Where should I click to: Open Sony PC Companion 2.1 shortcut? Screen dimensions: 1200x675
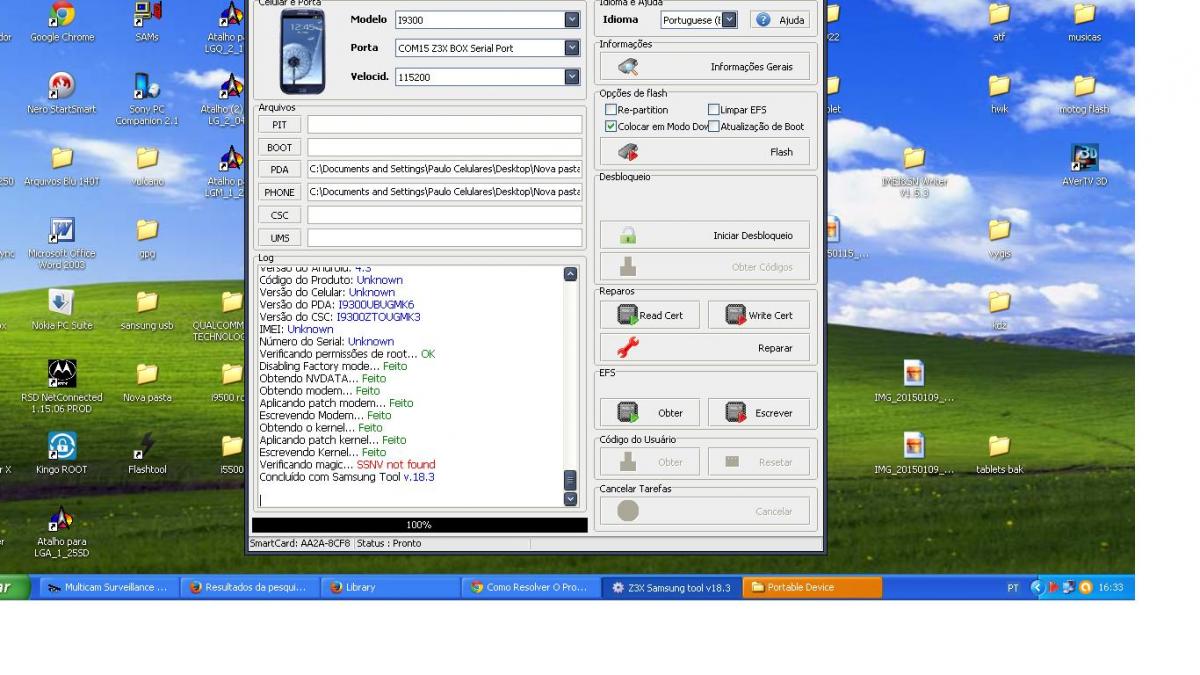click(x=147, y=99)
